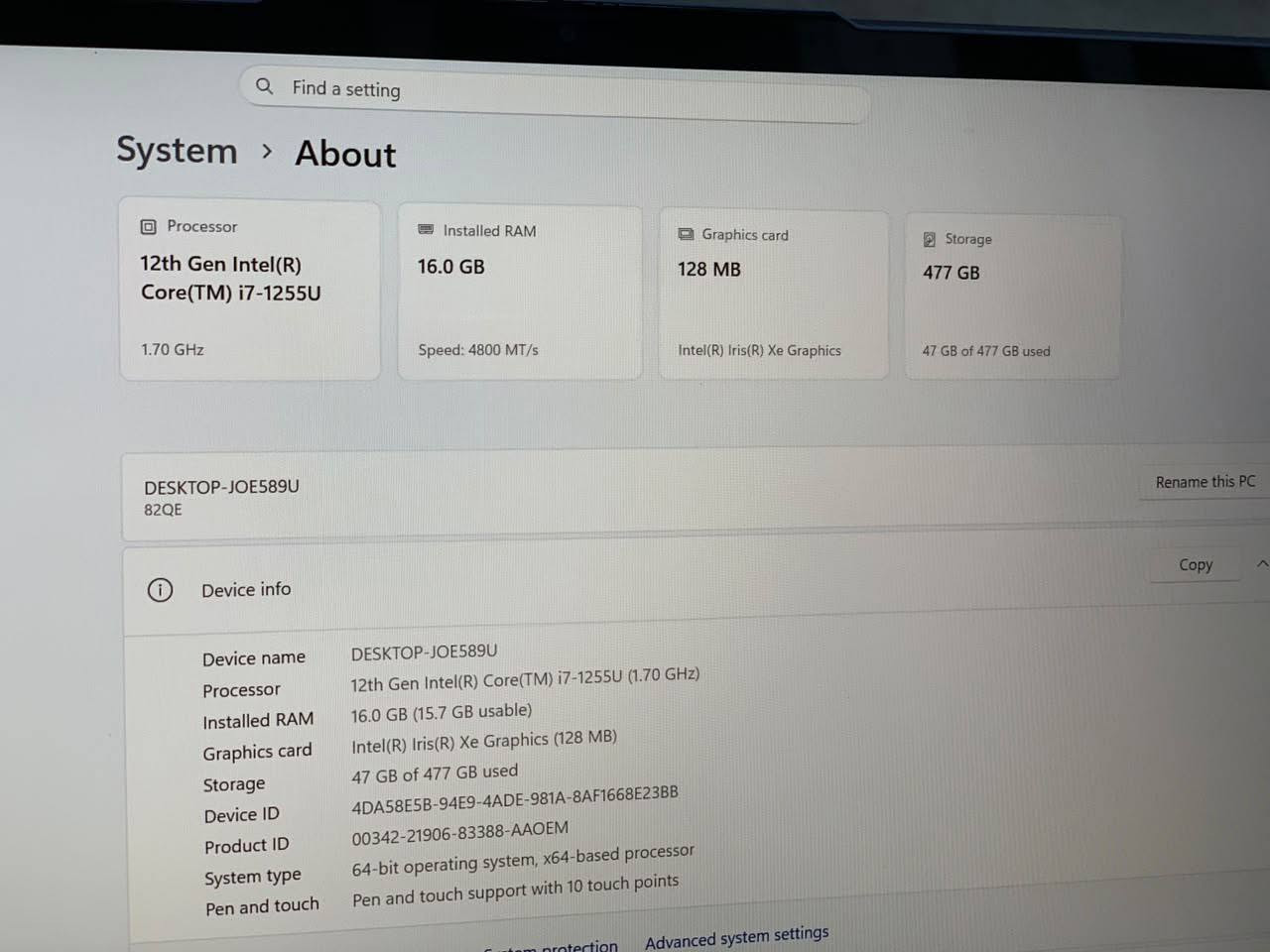
Task: Click the 64-bit operating system value
Action: (x=523, y=861)
